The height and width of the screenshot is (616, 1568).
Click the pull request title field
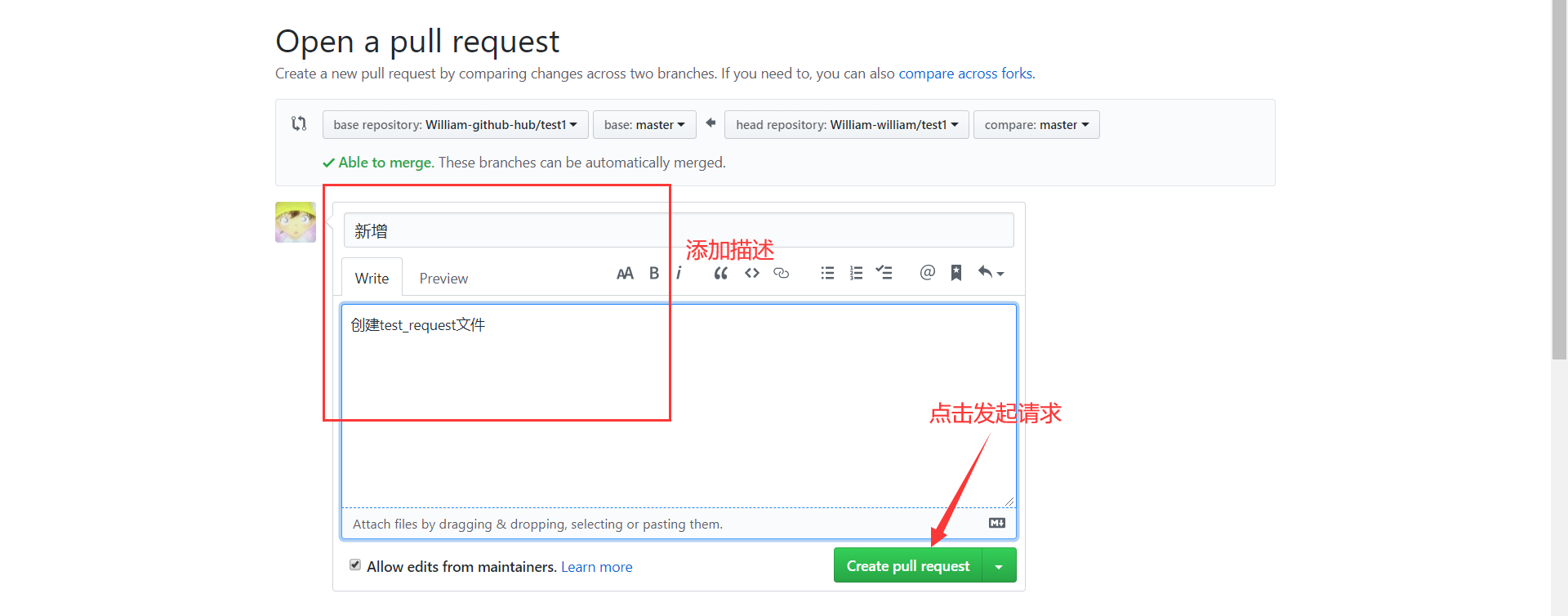click(x=679, y=230)
